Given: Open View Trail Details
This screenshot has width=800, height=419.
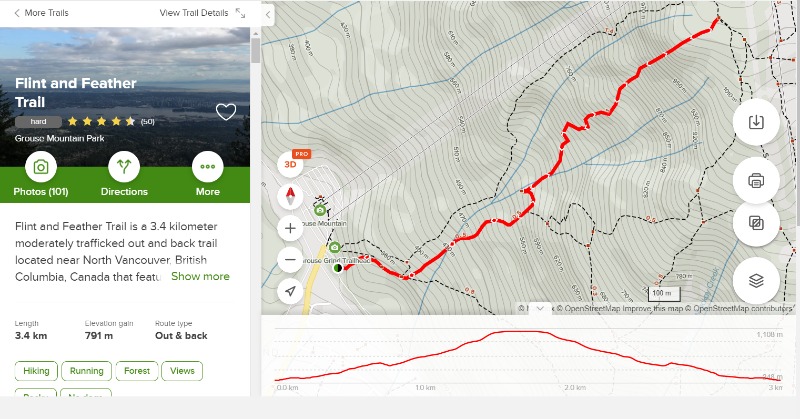Looking at the screenshot, I should pyautogui.click(x=202, y=13).
